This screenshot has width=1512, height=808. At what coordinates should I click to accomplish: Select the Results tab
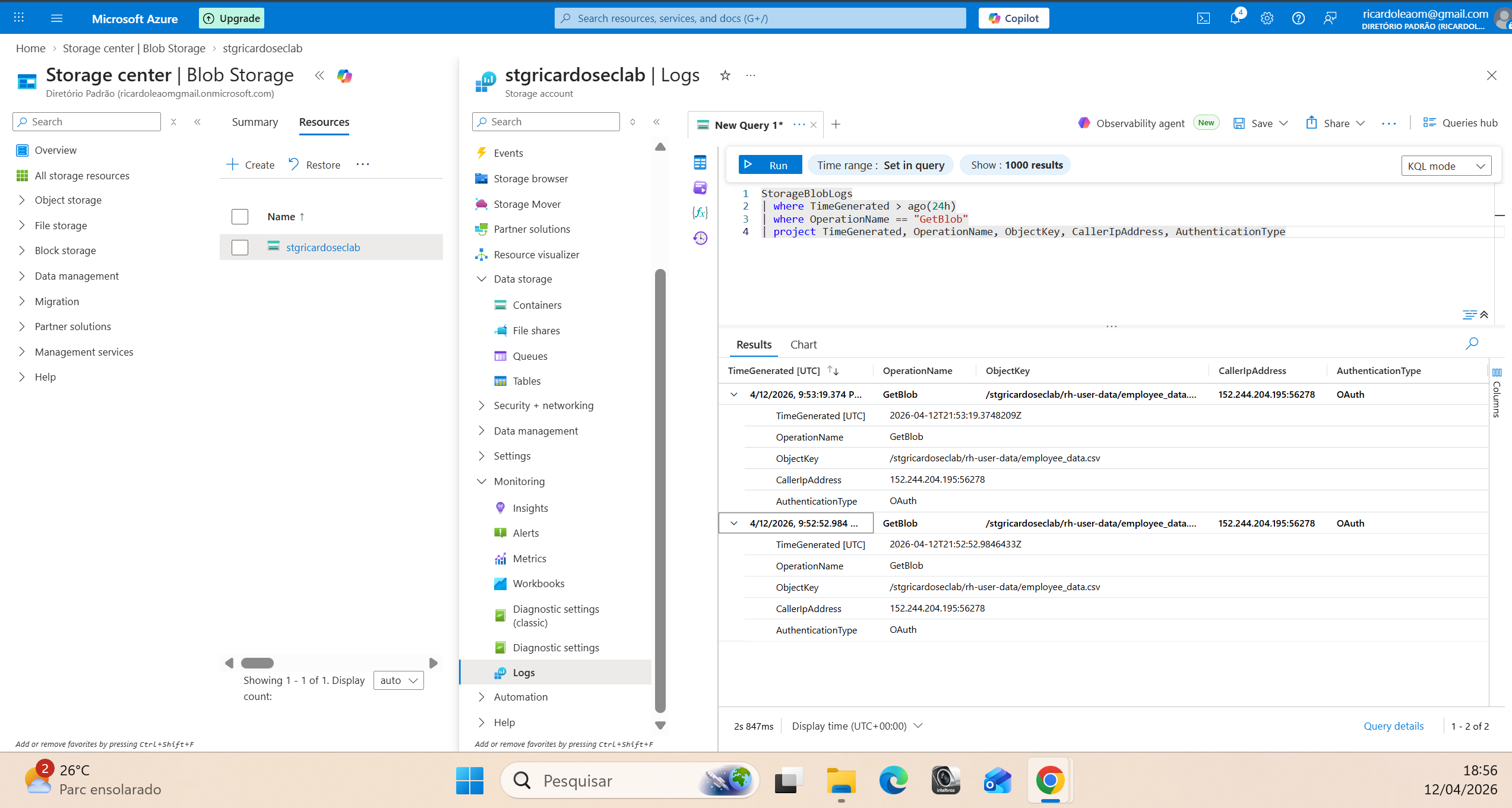click(754, 344)
